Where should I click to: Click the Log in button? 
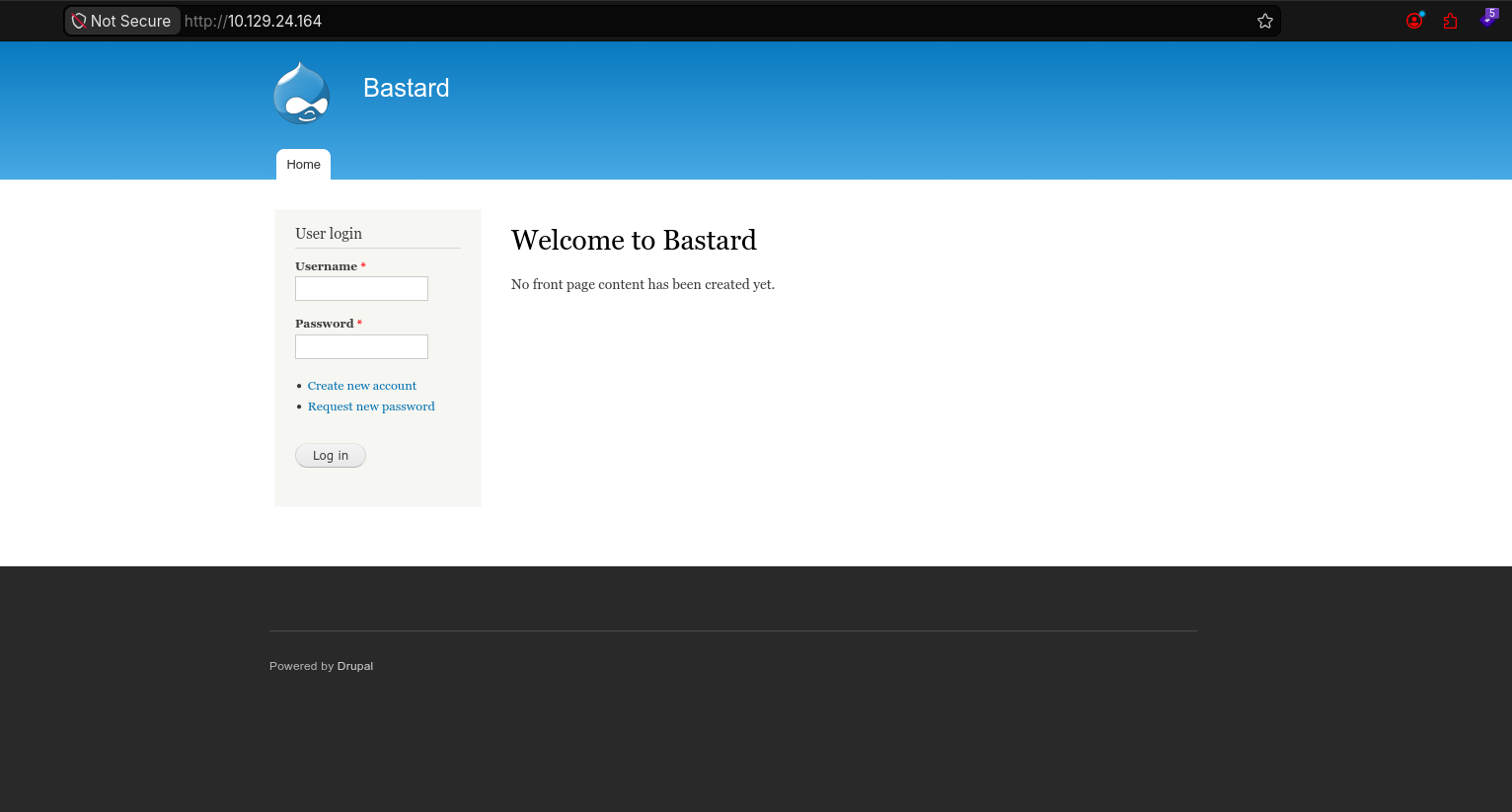pyautogui.click(x=331, y=456)
